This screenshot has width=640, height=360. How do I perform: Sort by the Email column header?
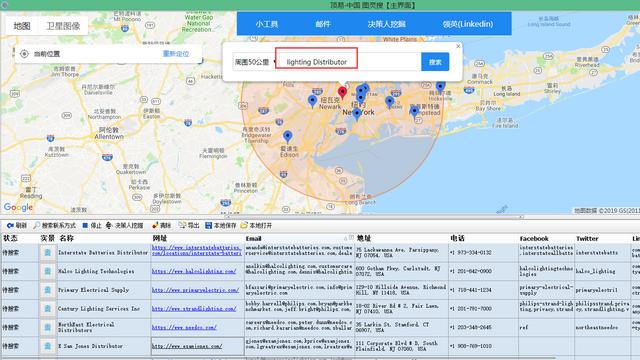[253, 238]
